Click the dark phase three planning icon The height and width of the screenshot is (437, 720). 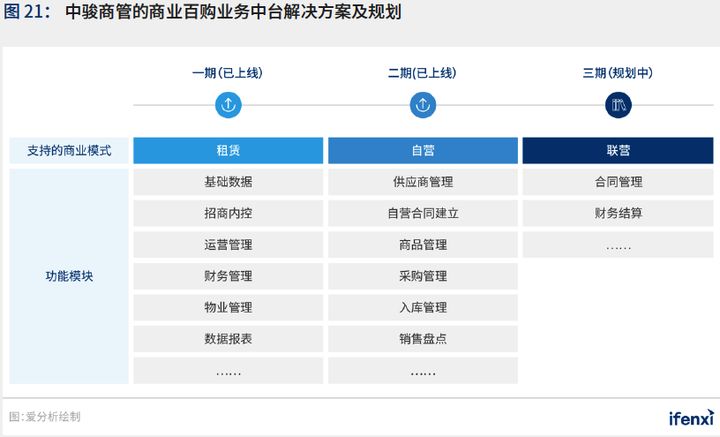[618, 105]
